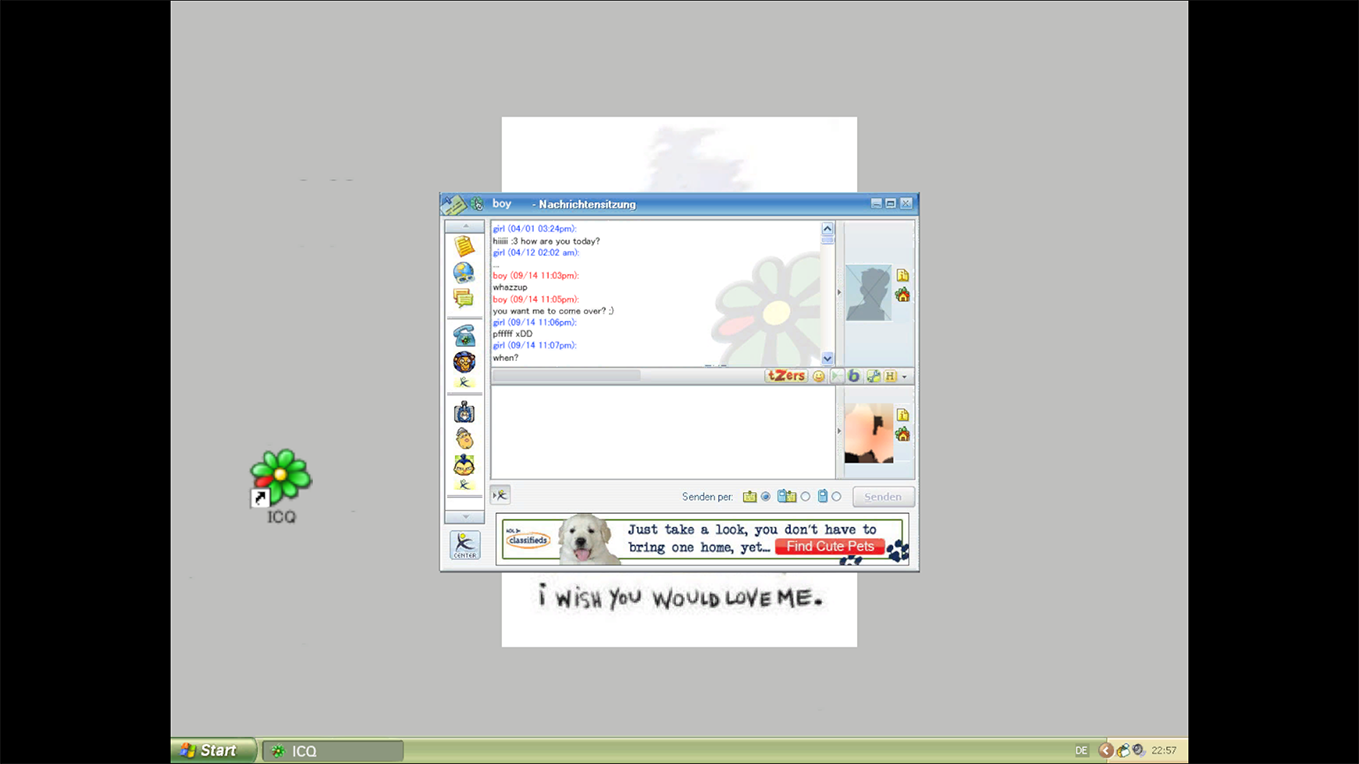Click the message text input area
Screen dimensions: 1359x764
coord(662,432)
